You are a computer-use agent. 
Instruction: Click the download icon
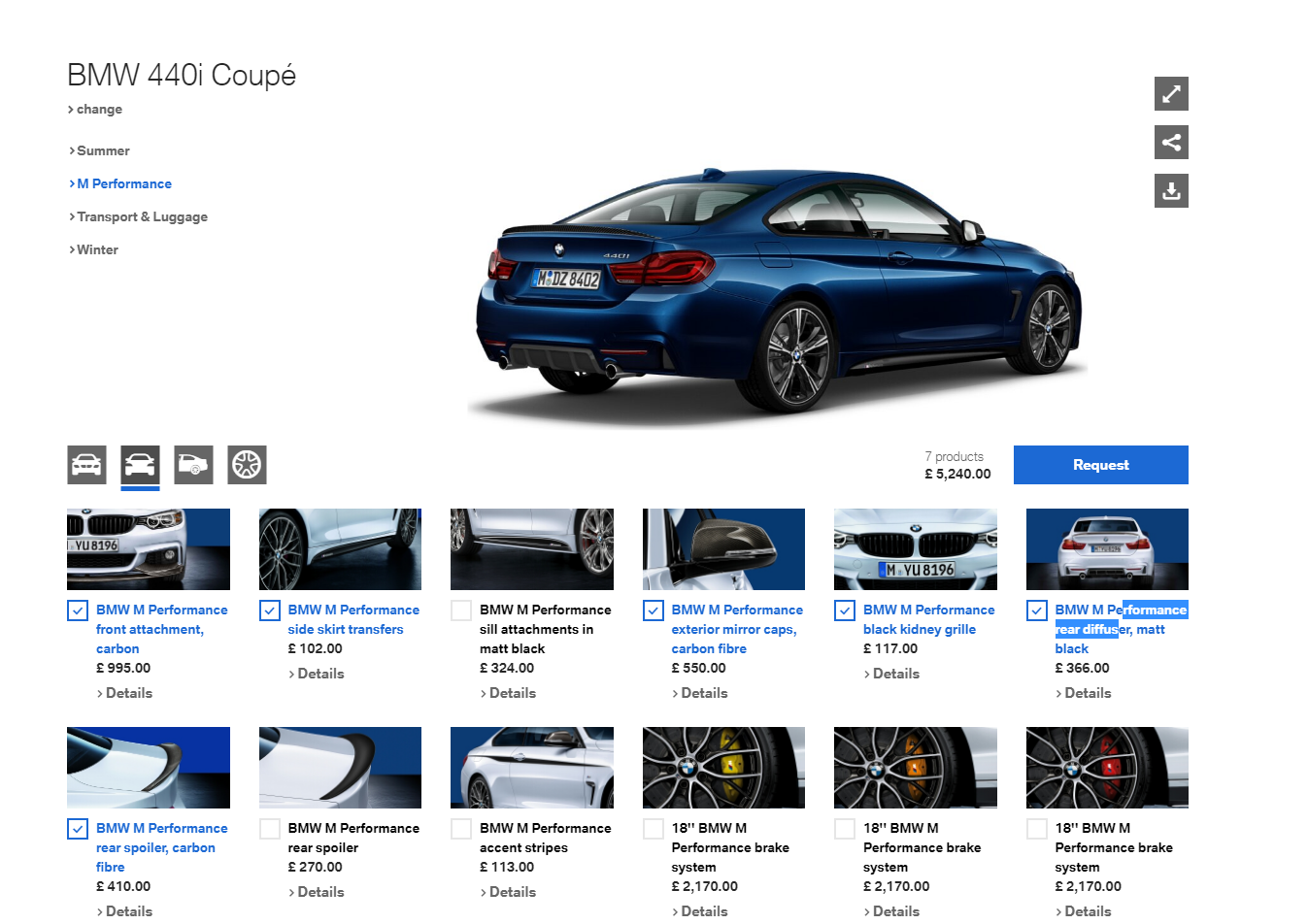[1171, 190]
